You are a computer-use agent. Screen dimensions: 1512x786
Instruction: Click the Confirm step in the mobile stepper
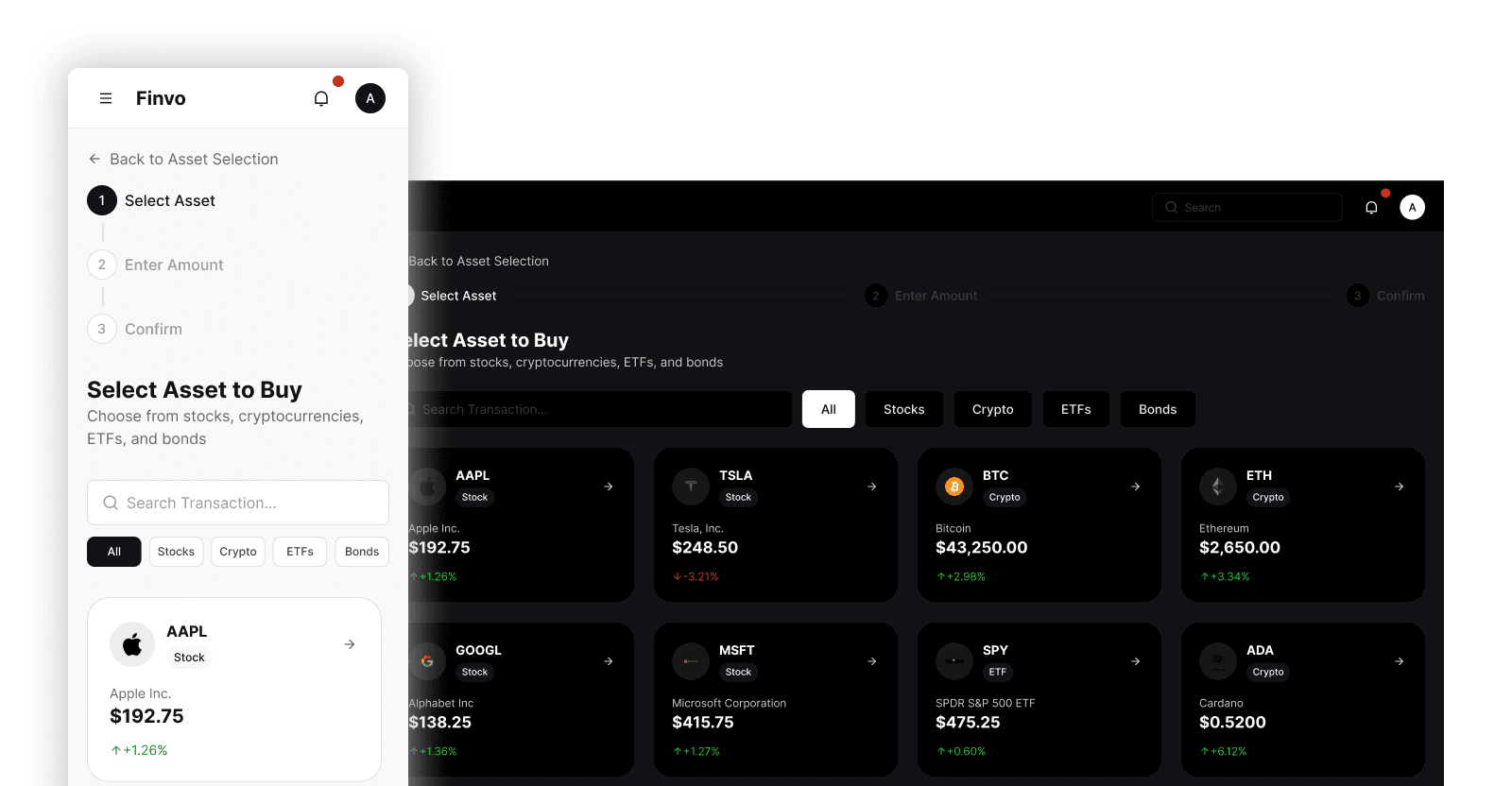135,329
